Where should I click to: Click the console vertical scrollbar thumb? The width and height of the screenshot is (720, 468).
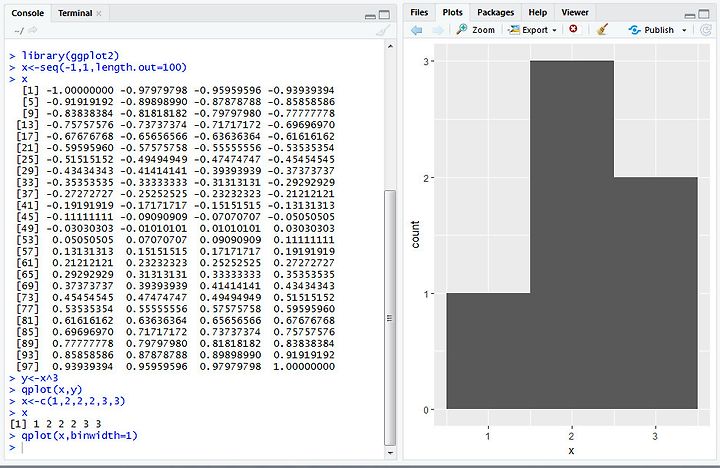[390, 317]
